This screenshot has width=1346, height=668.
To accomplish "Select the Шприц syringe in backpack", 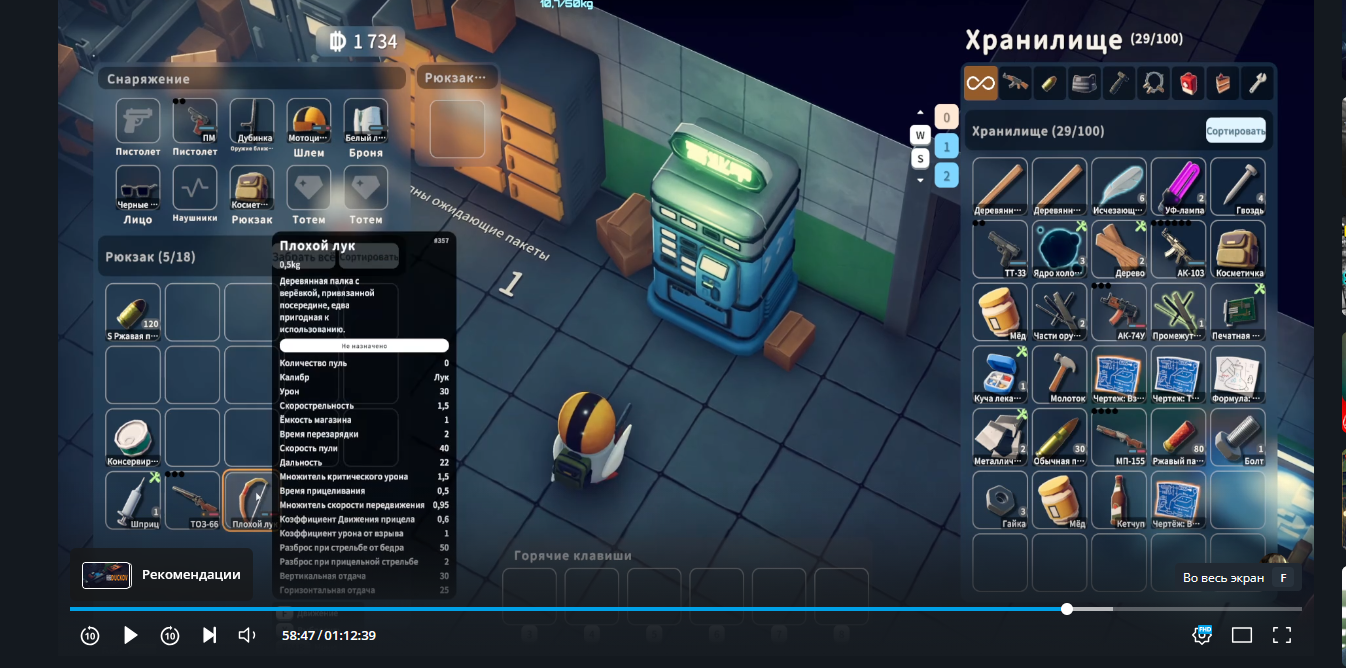I will point(133,500).
